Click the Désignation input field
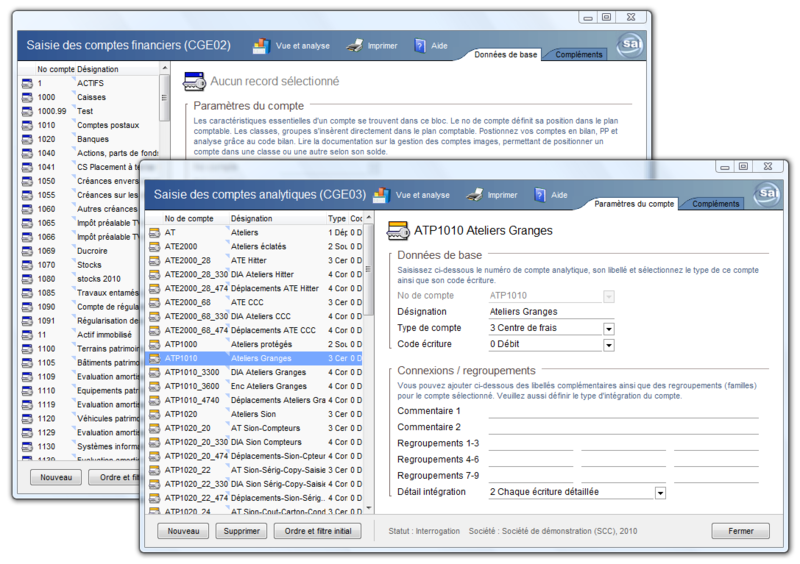The image size is (800, 564). click(x=551, y=312)
